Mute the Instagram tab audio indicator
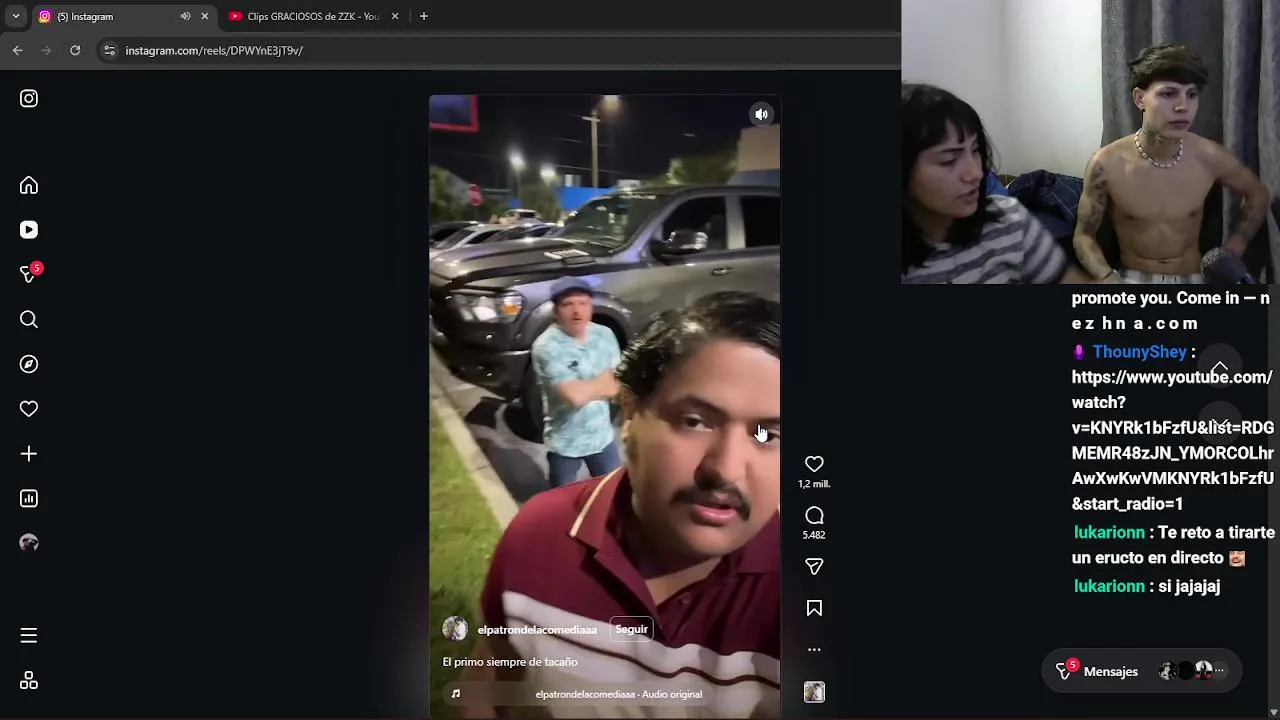Screen dimensions: 1280x720 pyautogui.click(x=185, y=16)
